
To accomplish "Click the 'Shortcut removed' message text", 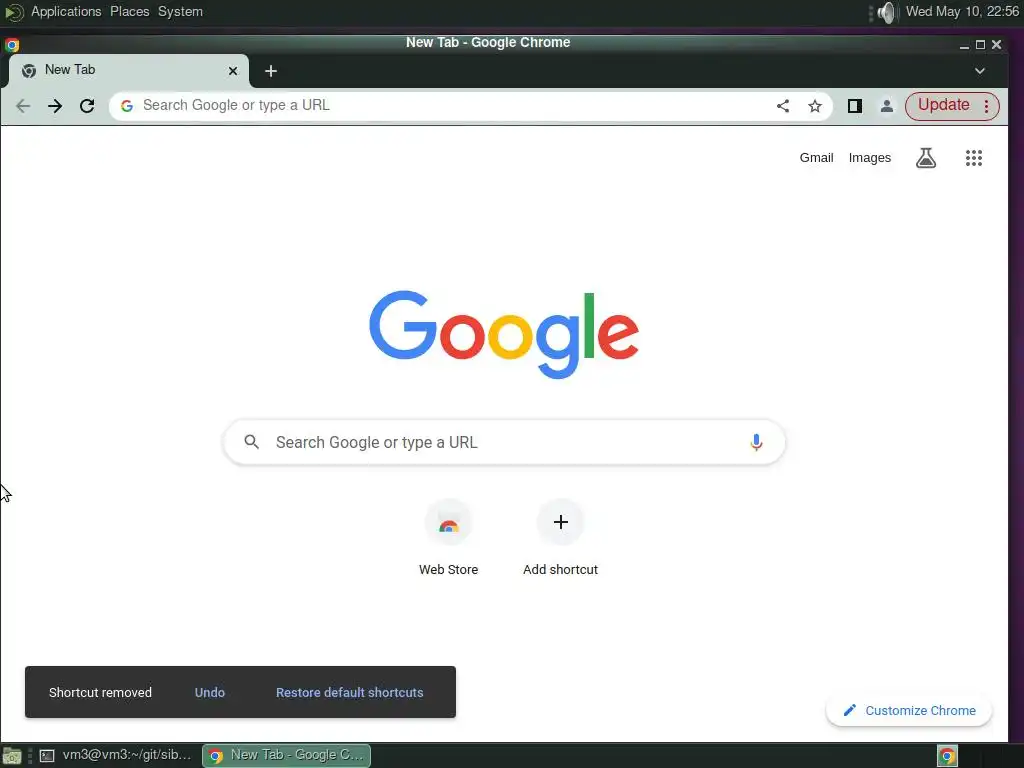I will pos(100,692).
